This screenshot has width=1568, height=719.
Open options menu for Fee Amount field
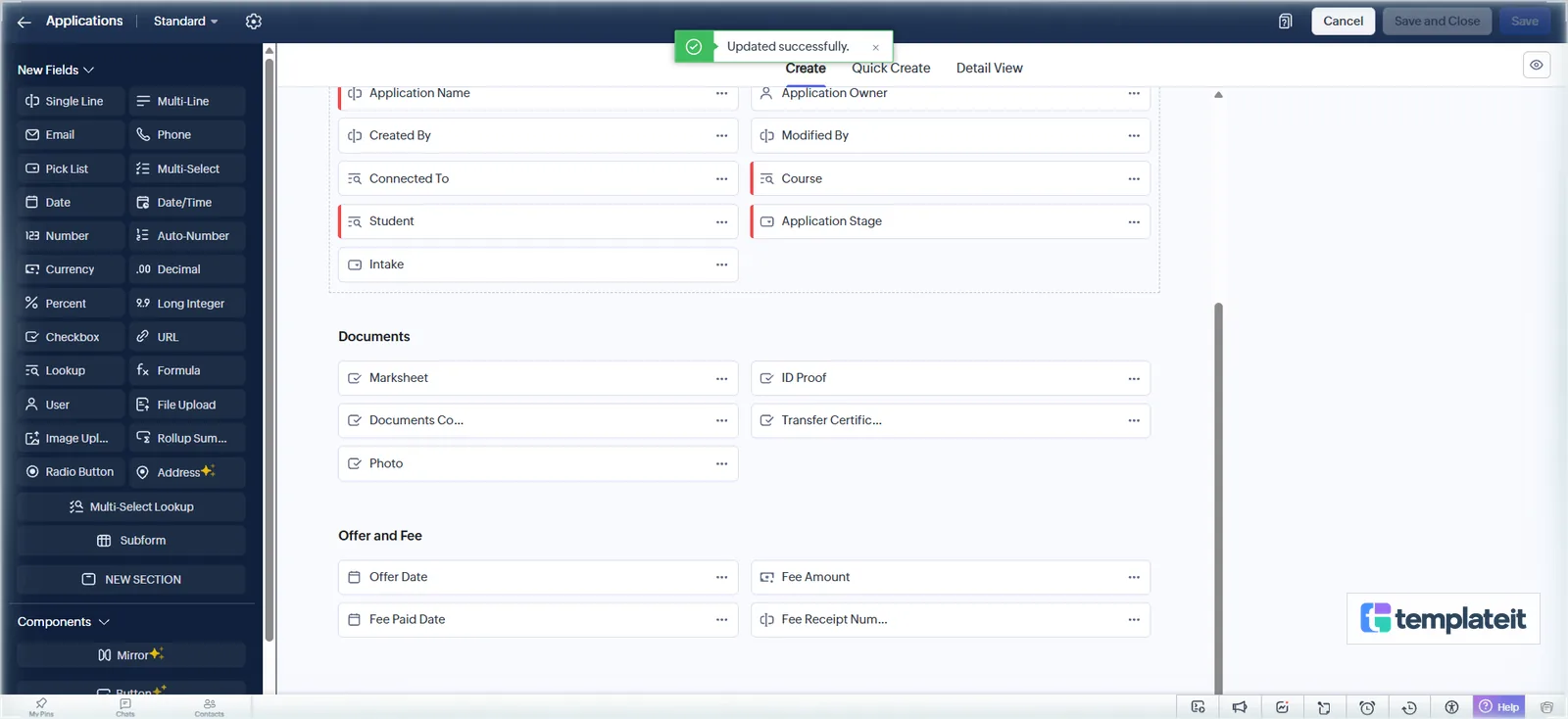coord(1134,578)
